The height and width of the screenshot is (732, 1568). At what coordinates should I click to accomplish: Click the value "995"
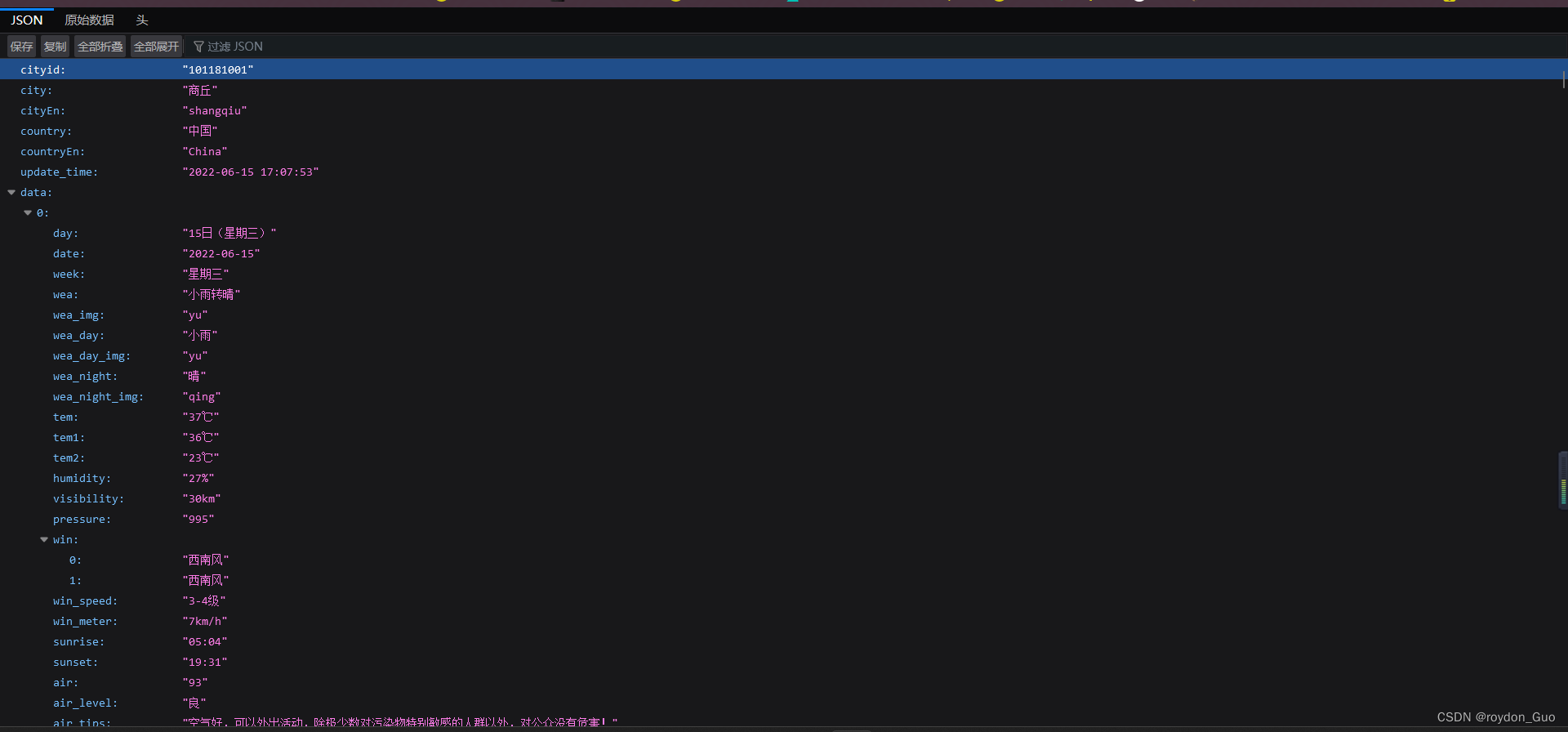pos(198,519)
